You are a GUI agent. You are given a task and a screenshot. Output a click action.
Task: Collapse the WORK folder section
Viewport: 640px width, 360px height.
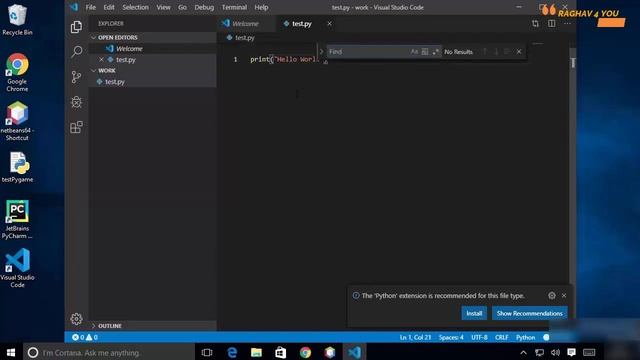coord(153,71)
